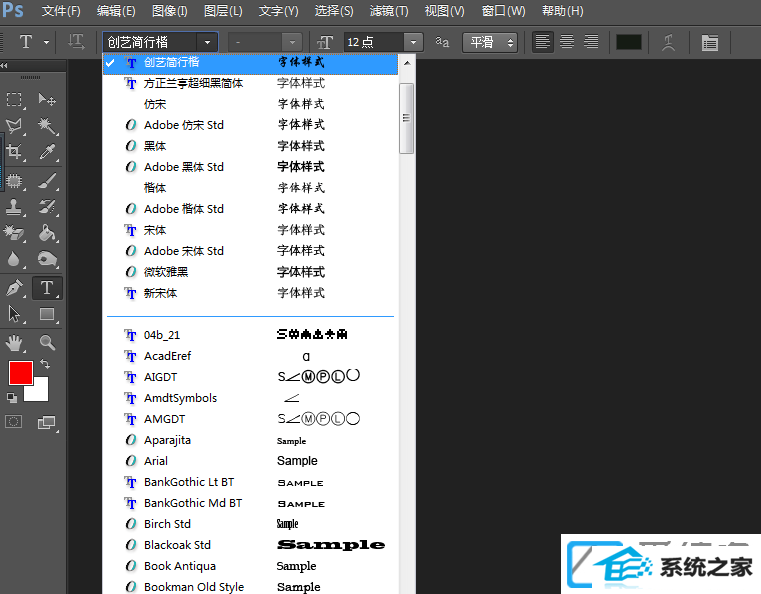Select the Clone Stamp tool
The width and height of the screenshot is (761, 594).
point(15,207)
